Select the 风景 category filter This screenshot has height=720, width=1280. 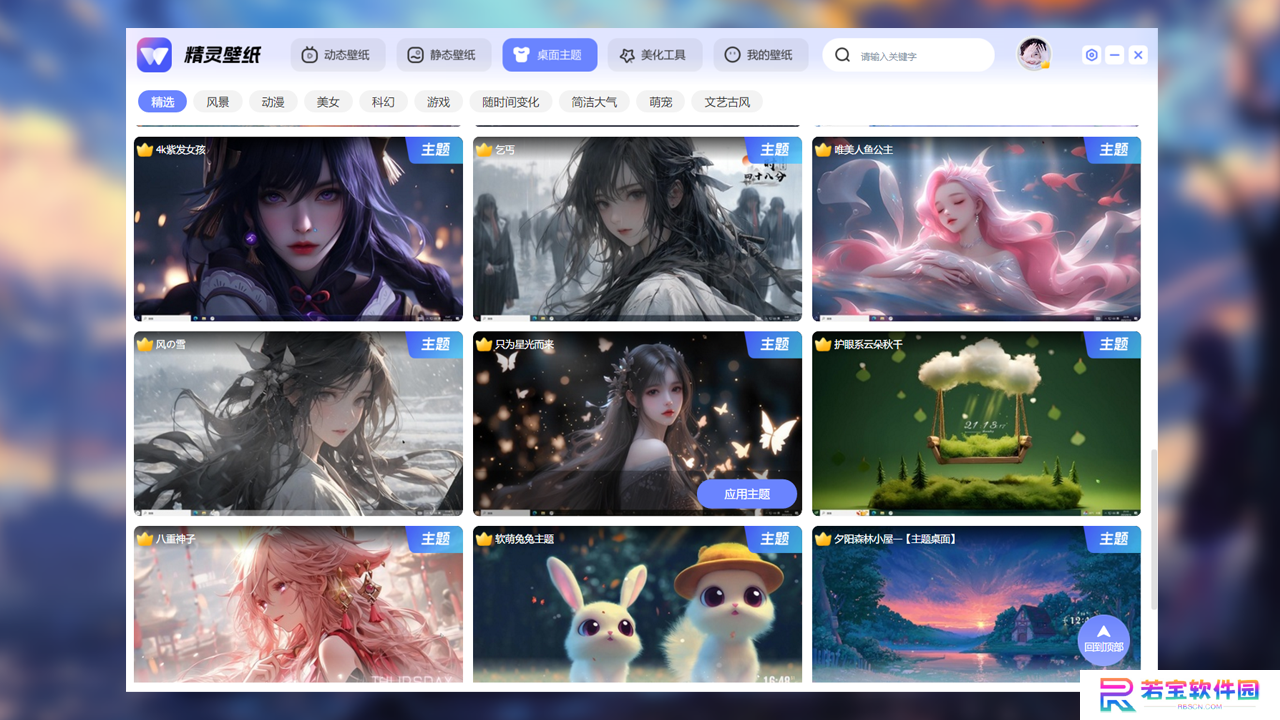click(x=218, y=102)
